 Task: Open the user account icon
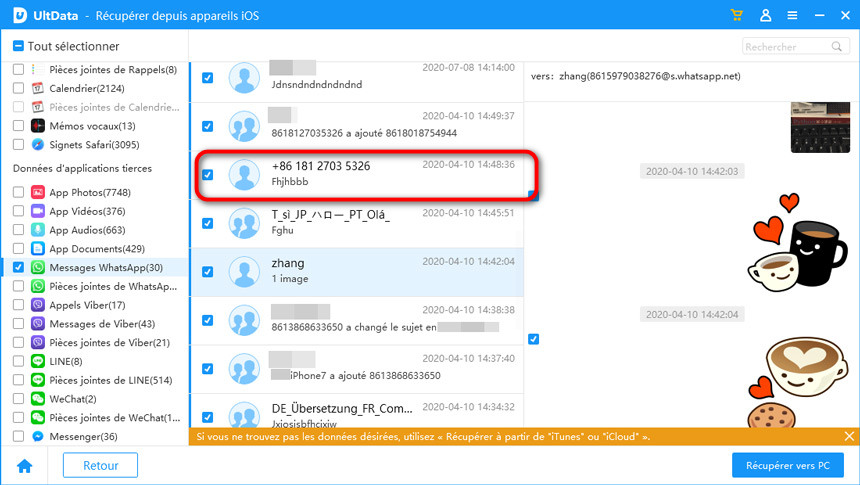tap(765, 15)
